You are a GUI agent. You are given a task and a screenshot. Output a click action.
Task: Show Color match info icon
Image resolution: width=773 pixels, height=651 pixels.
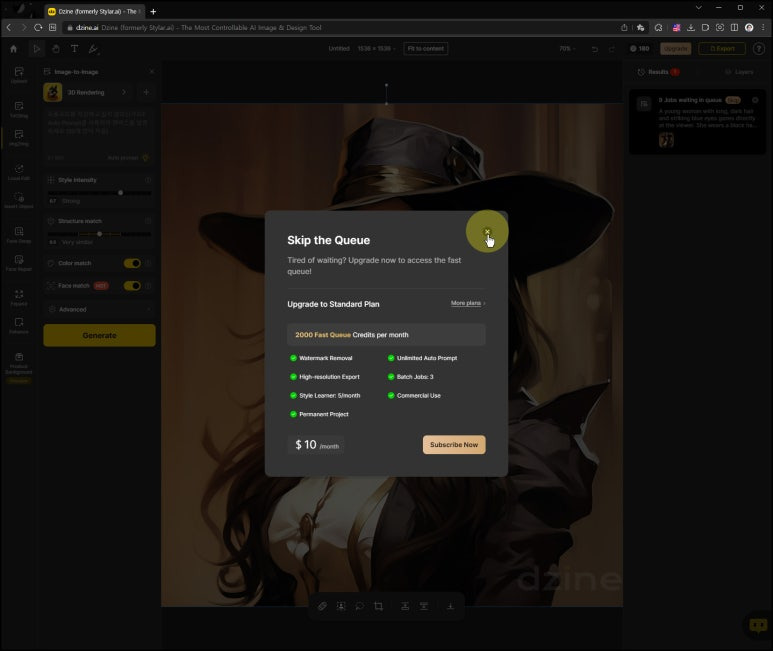(148, 263)
